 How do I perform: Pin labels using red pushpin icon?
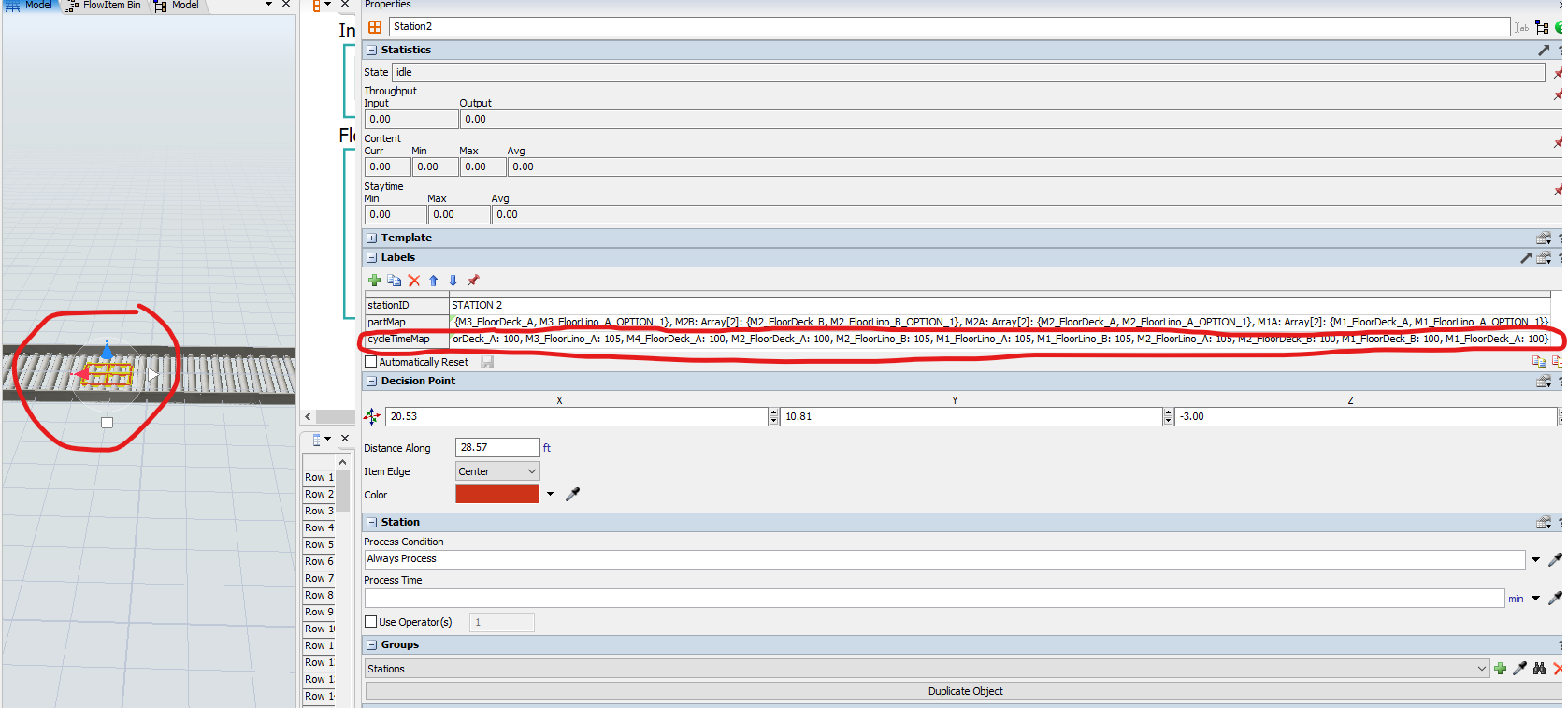click(473, 281)
